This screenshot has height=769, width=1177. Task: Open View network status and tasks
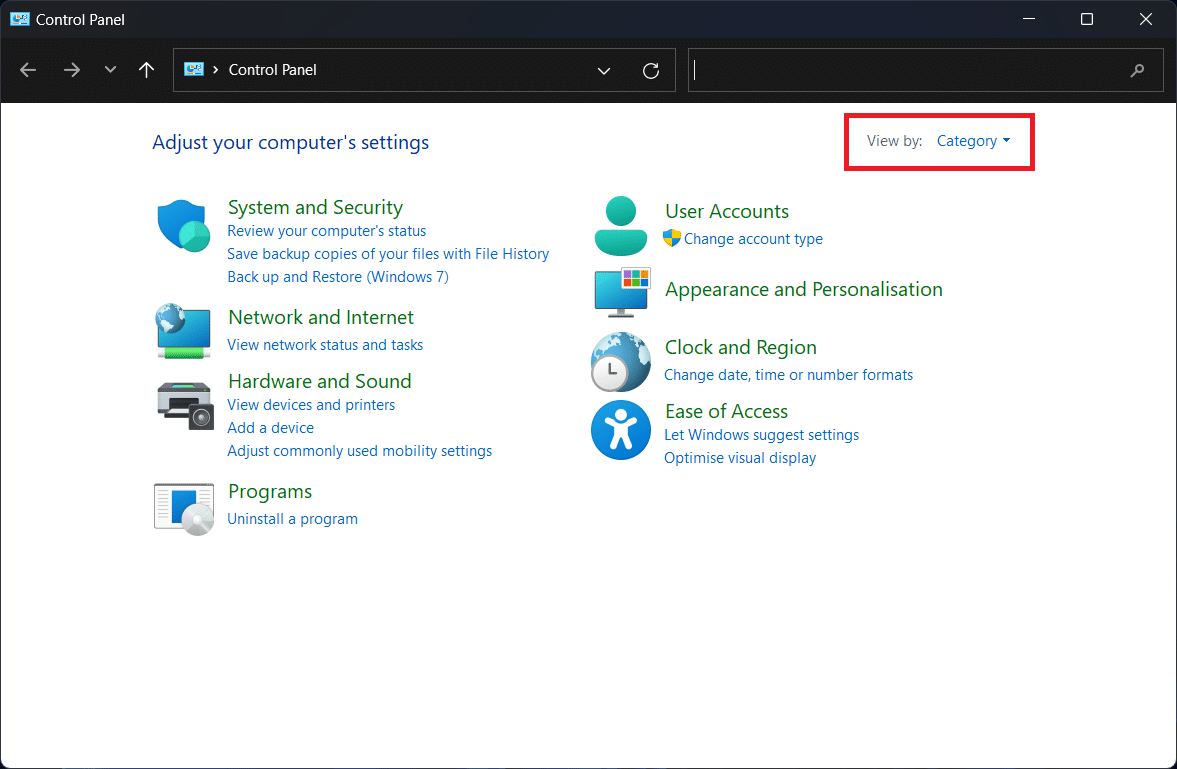point(325,345)
